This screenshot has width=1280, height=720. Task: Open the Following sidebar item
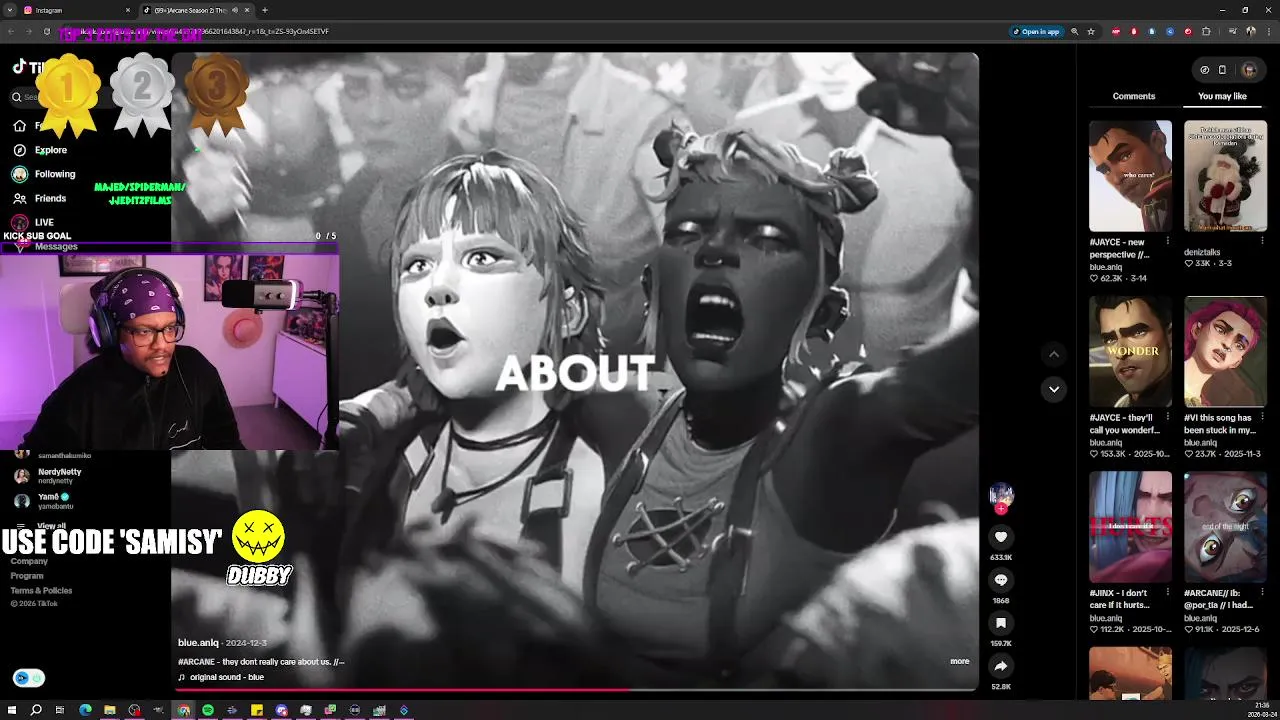point(43,174)
